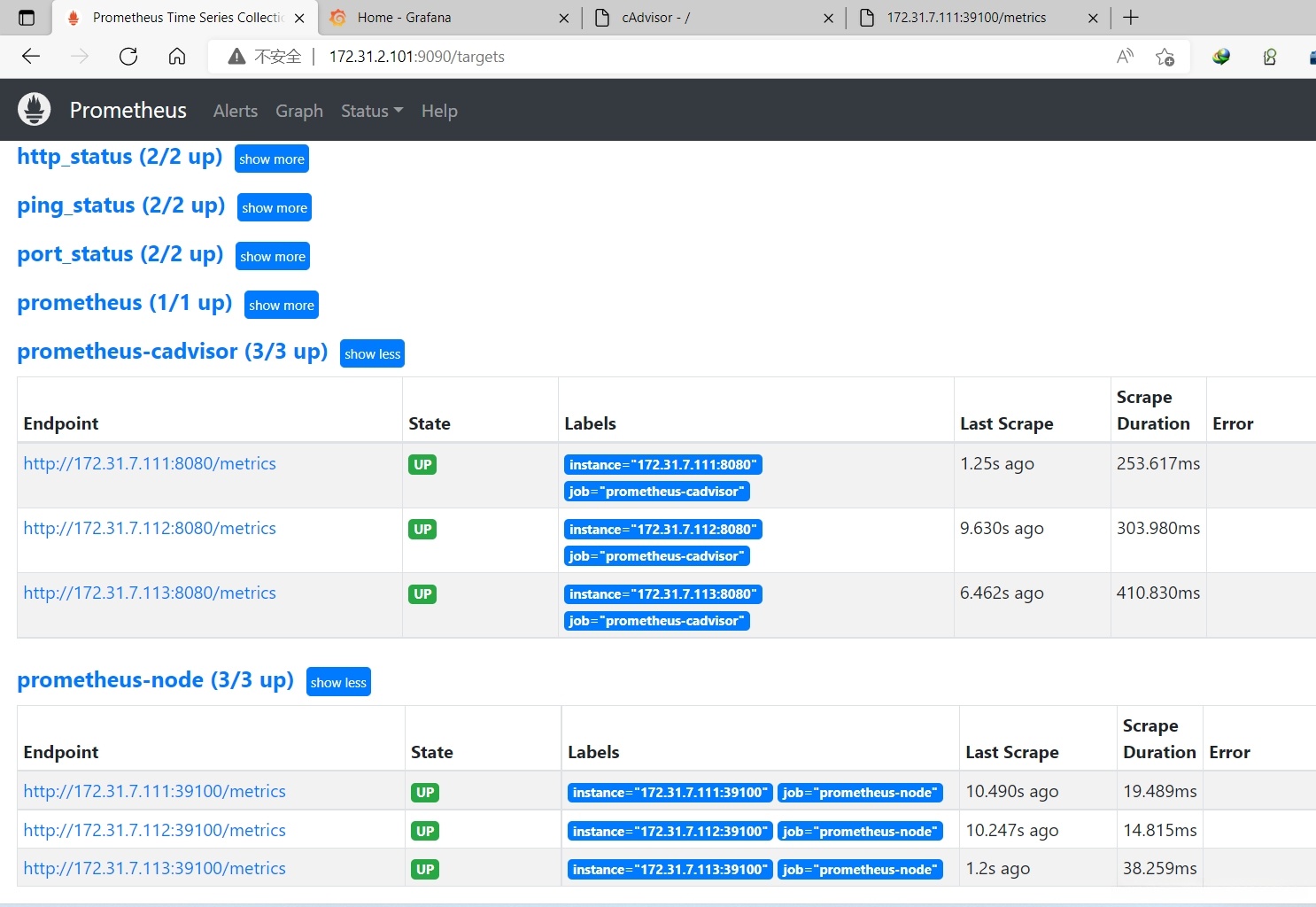Open the Graph page in navbar
1316x907 pixels.
[x=299, y=111]
